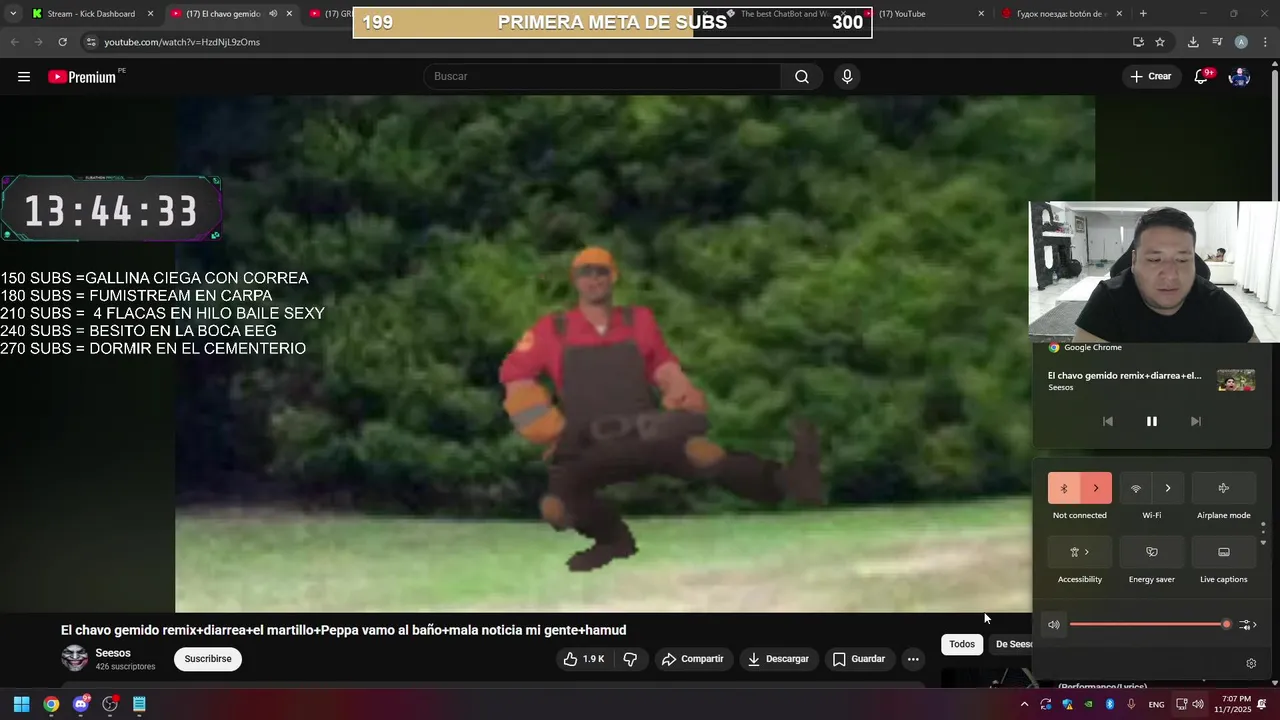
Task: Show hidden tray icons chevron
Action: [x=1024, y=704]
